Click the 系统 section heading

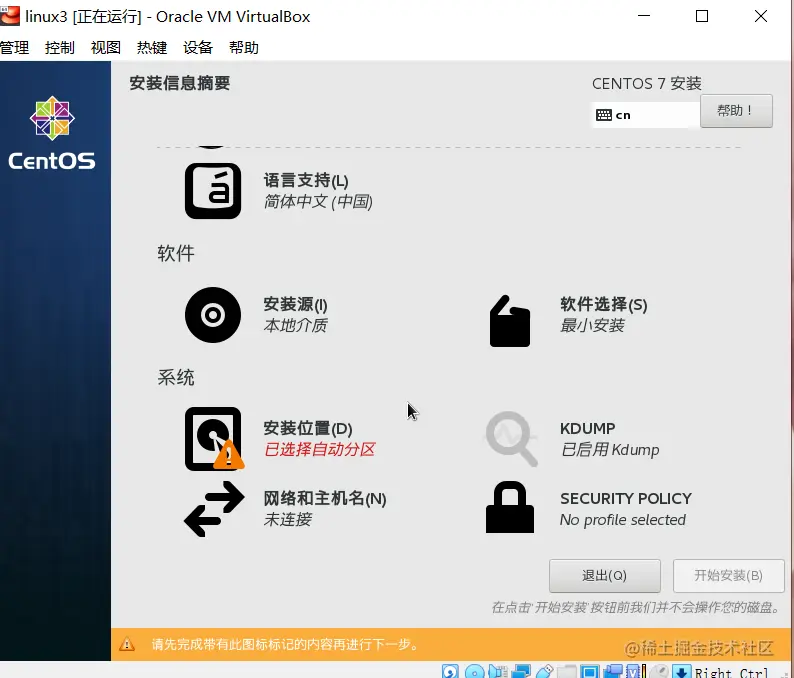coord(176,377)
